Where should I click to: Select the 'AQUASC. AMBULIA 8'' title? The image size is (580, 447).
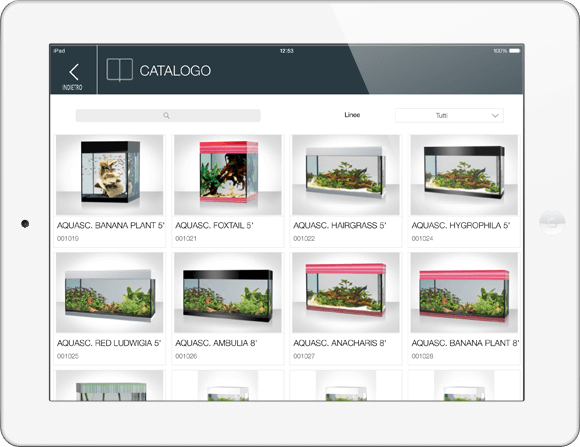tap(216, 343)
